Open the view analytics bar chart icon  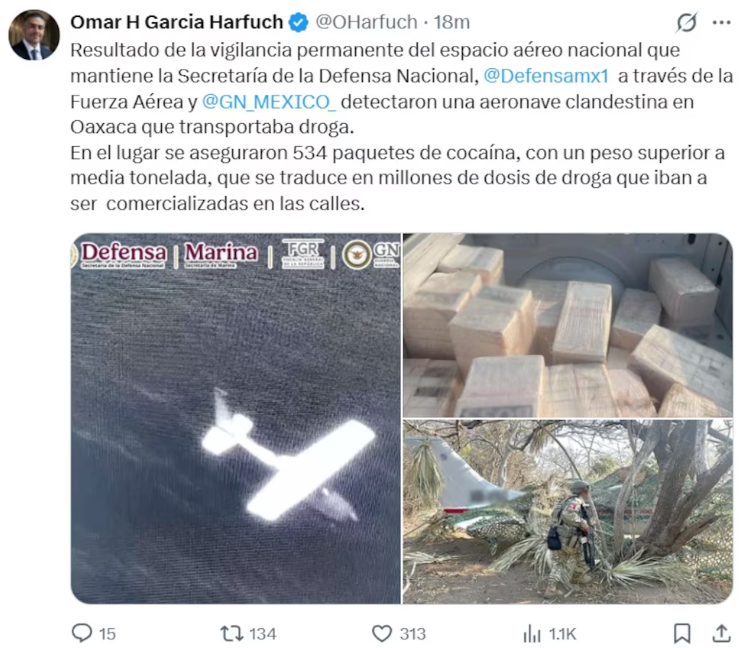pyautogui.click(x=532, y=634)
